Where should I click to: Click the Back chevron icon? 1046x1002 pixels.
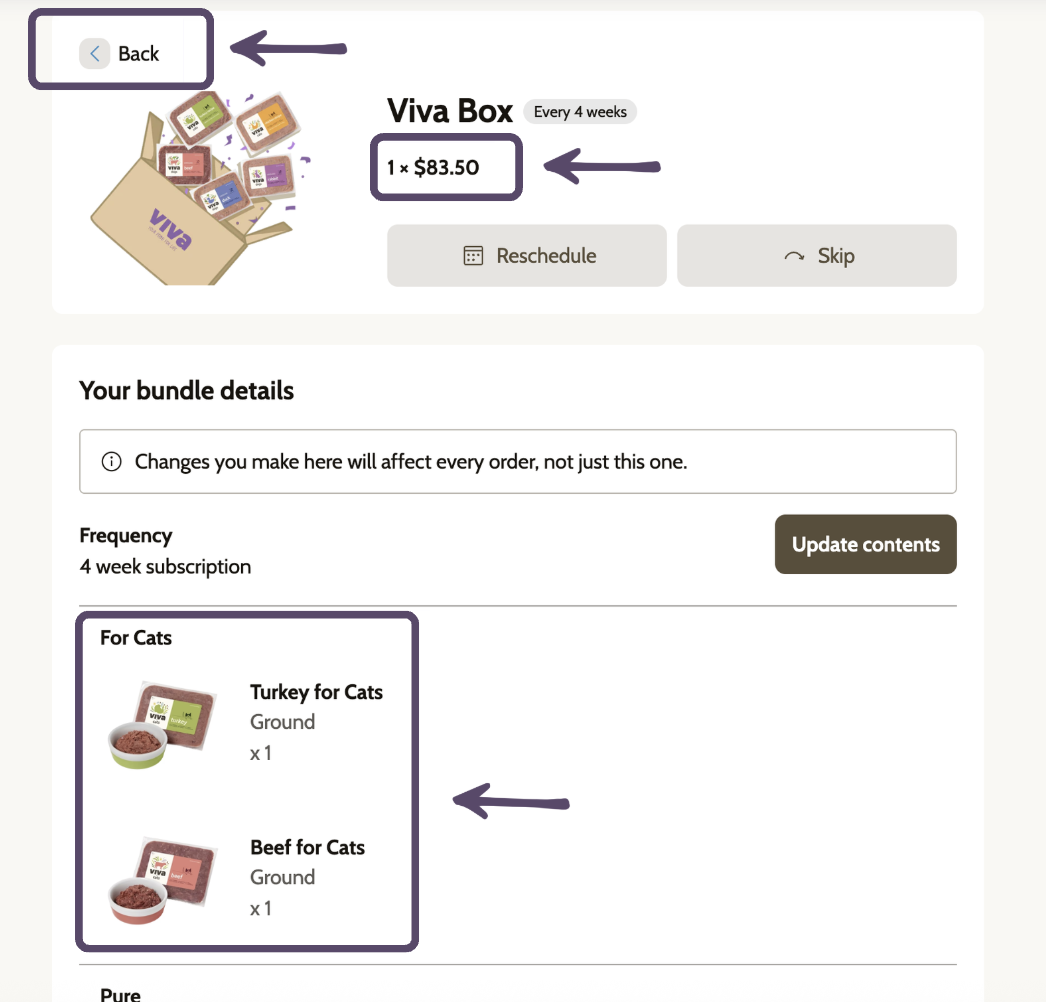pyautogui.click(x=95, y=53)
